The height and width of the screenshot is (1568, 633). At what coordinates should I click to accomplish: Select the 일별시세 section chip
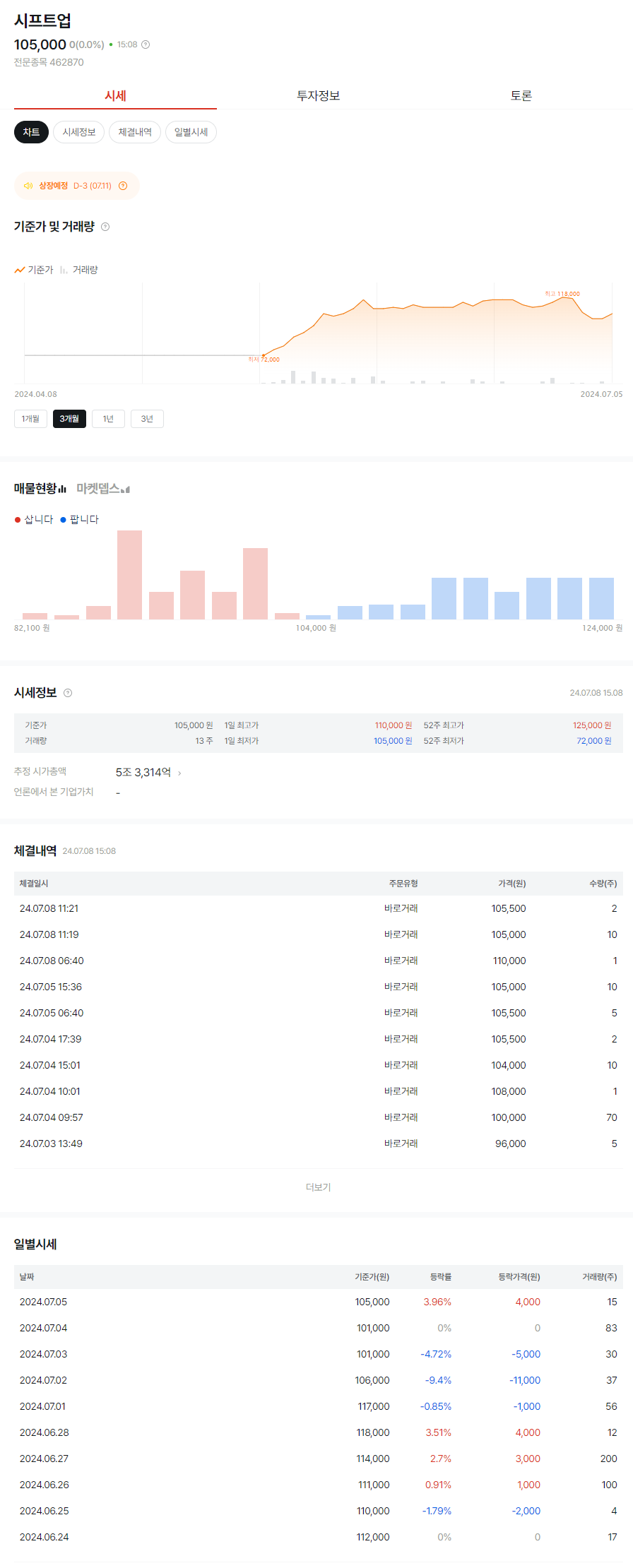pyautogui.click(x=191, y=132)
